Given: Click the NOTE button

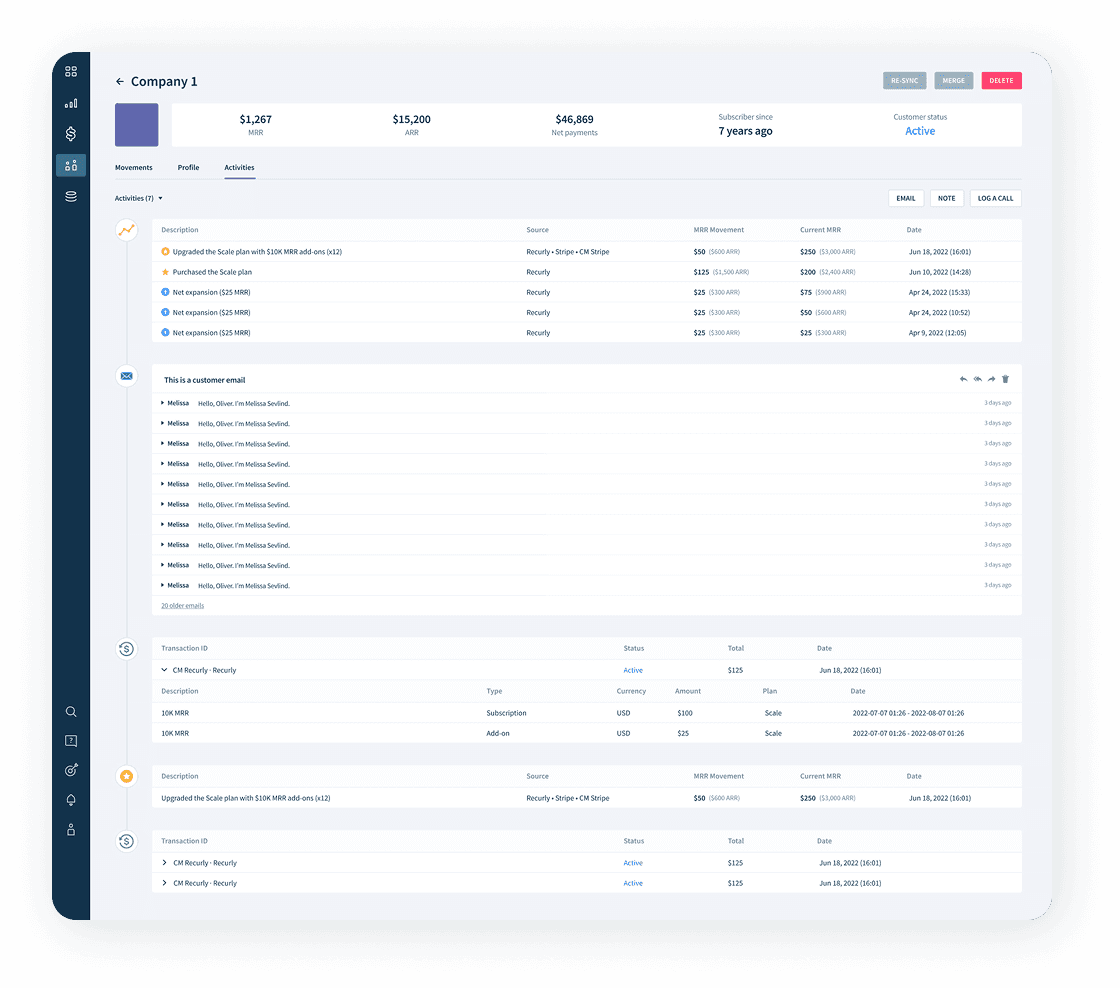Looking at the screenshot, I should (x=946, y=199).
